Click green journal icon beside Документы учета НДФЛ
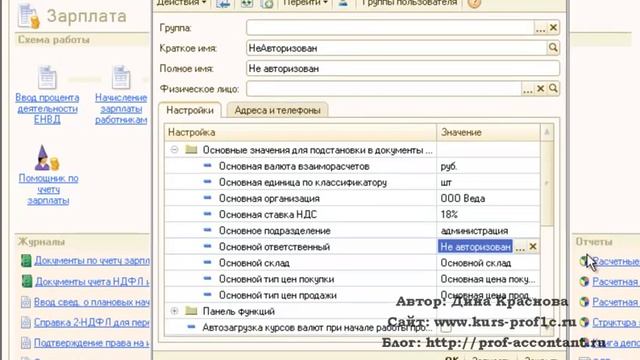 (x=27, y=281)
